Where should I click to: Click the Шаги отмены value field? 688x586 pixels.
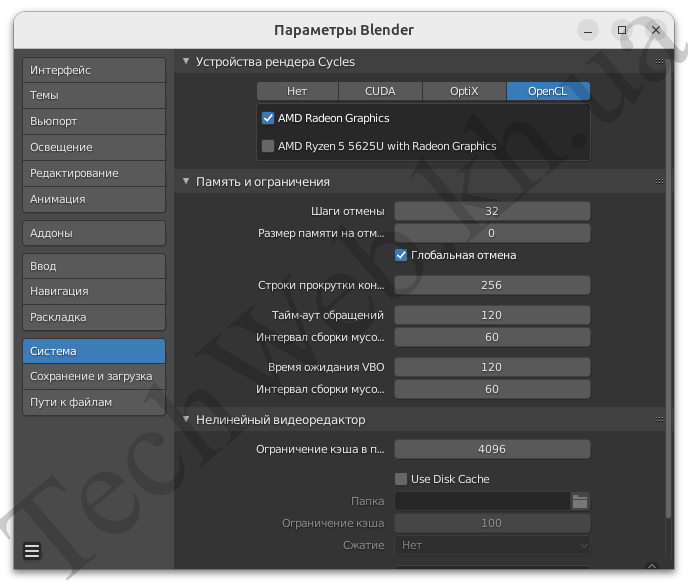(x=492, y=211)
